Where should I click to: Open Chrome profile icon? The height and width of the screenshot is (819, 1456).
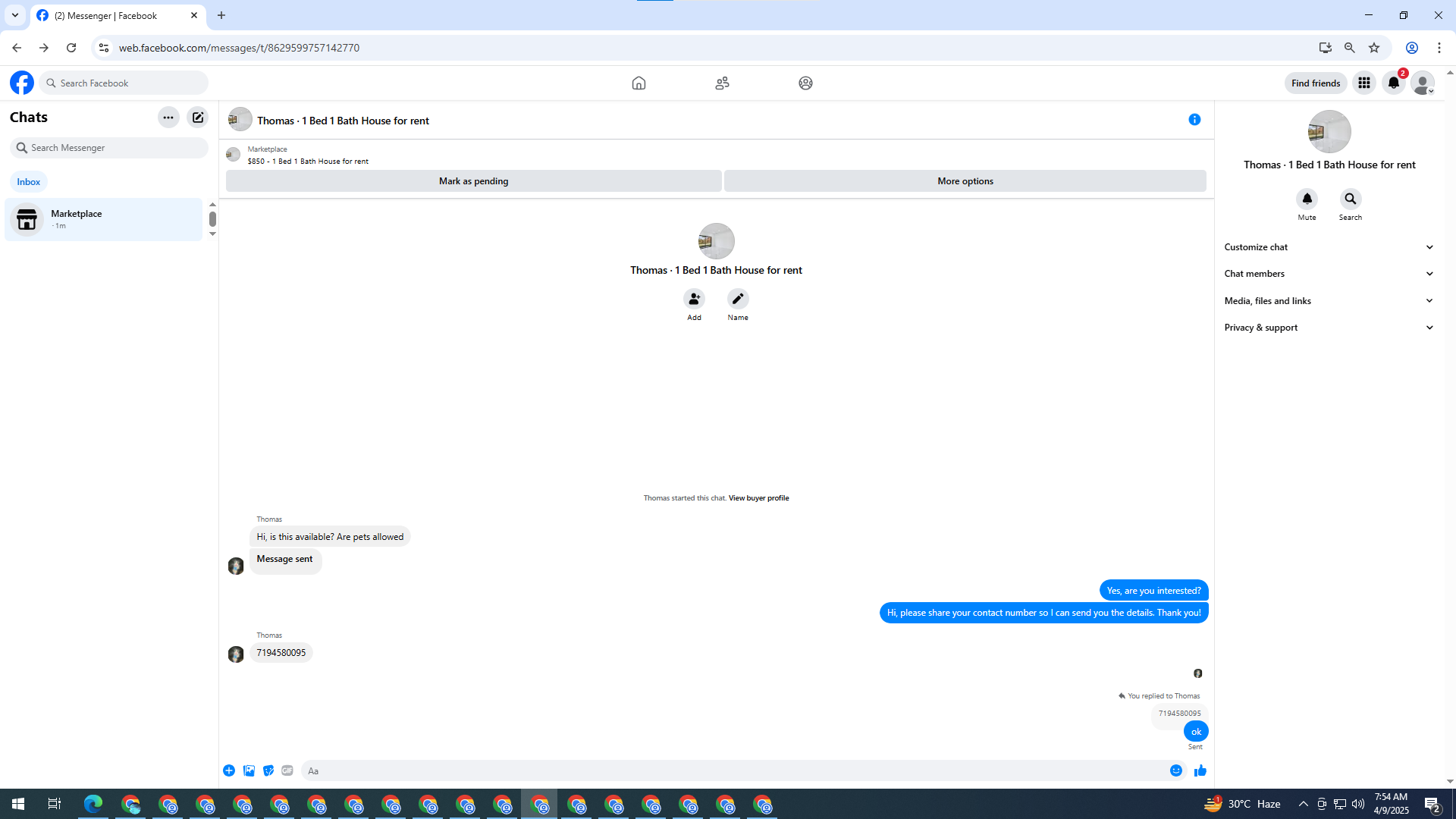1412,48
